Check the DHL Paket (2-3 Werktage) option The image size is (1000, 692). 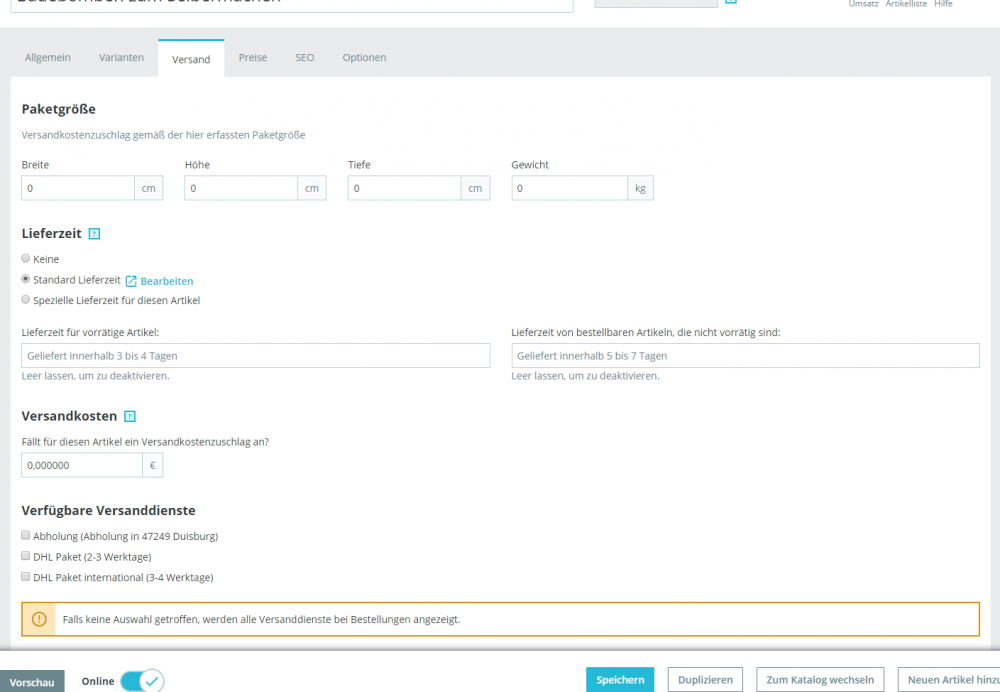point(26,556)
